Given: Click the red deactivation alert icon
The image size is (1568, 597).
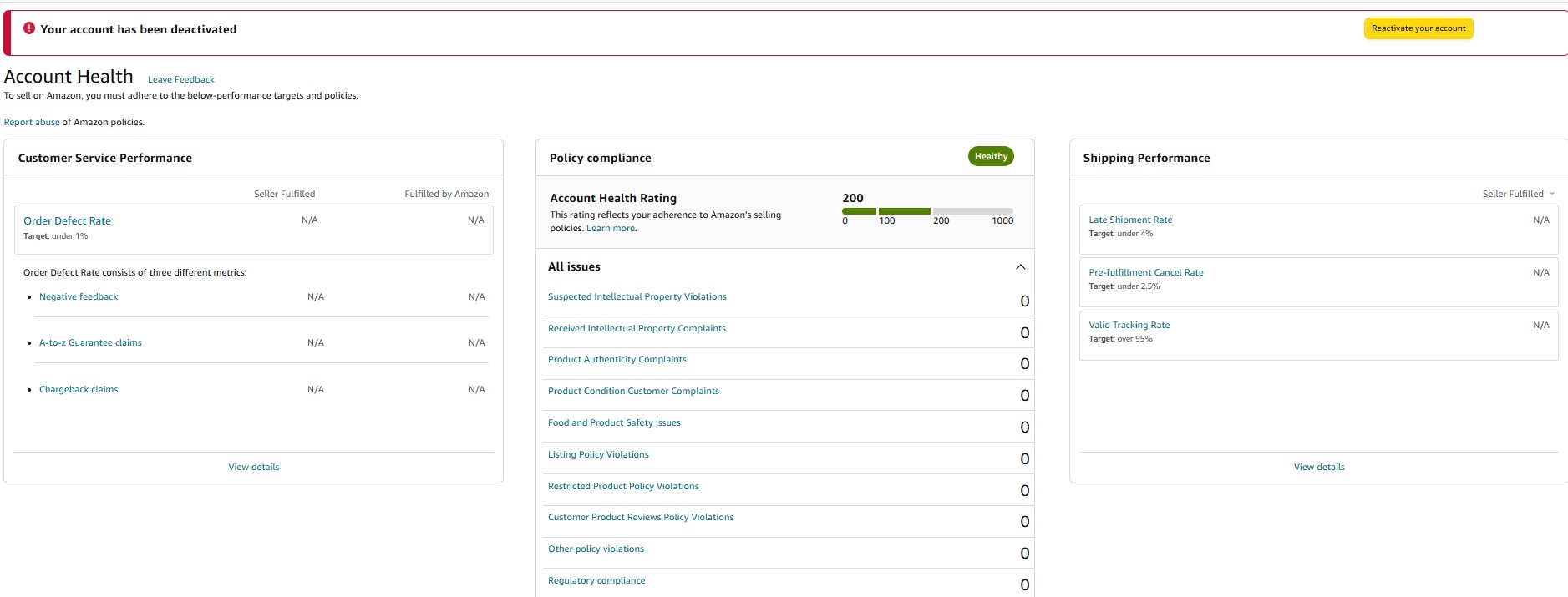Looking at the screenshot, I should pos(29,28).
